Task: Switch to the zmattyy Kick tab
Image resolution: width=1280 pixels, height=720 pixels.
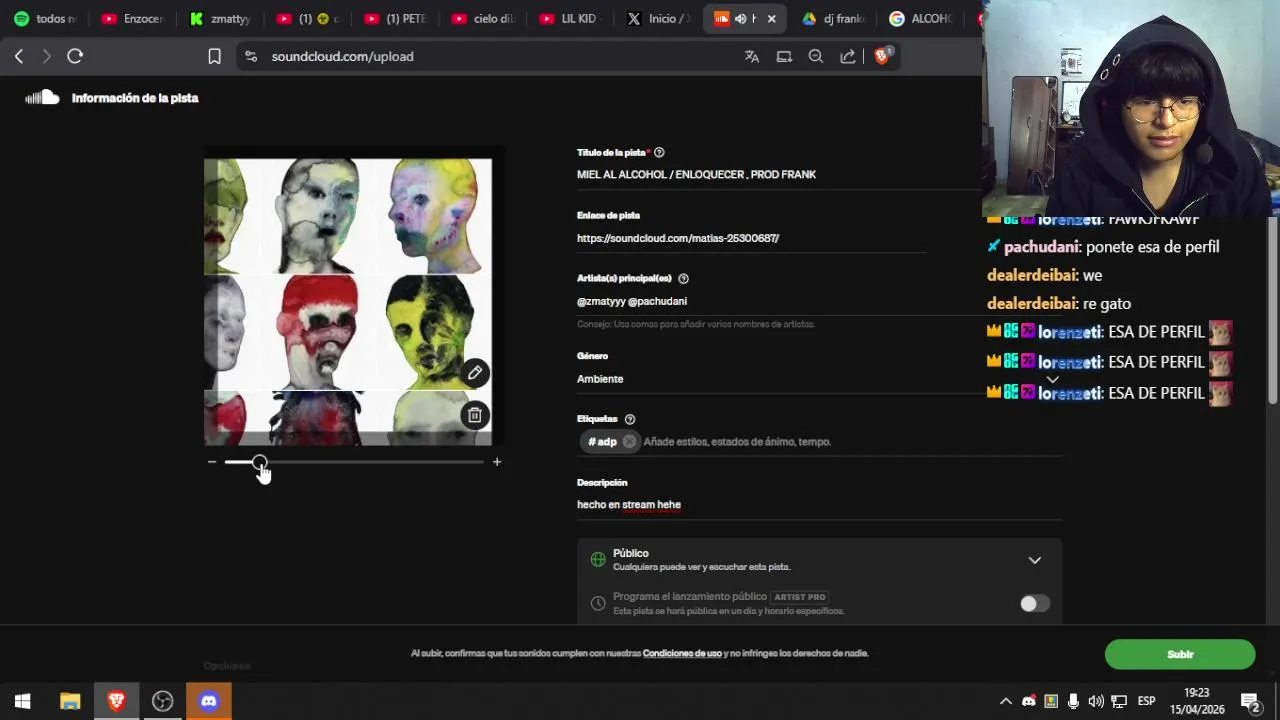Action: pyautogui.click(x=220, y=19)
